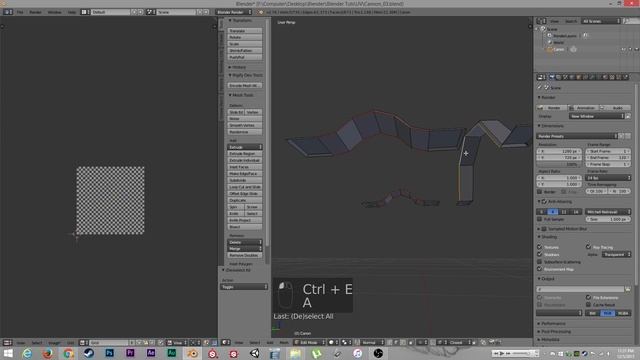
Task: Enable the Full Sample checkbox
Action: tap(540, 219)
